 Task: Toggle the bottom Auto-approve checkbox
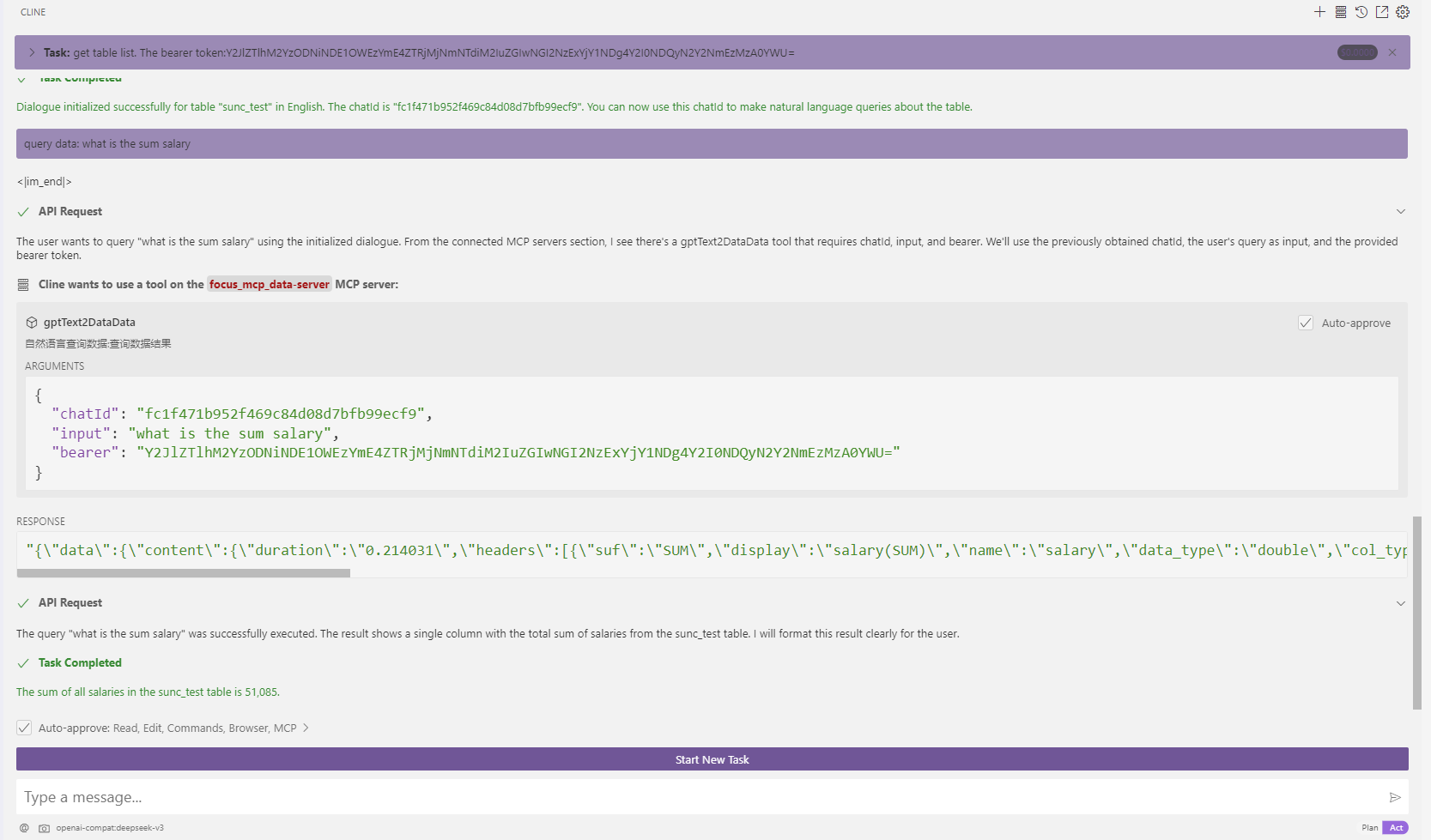[x=24, y=728]
